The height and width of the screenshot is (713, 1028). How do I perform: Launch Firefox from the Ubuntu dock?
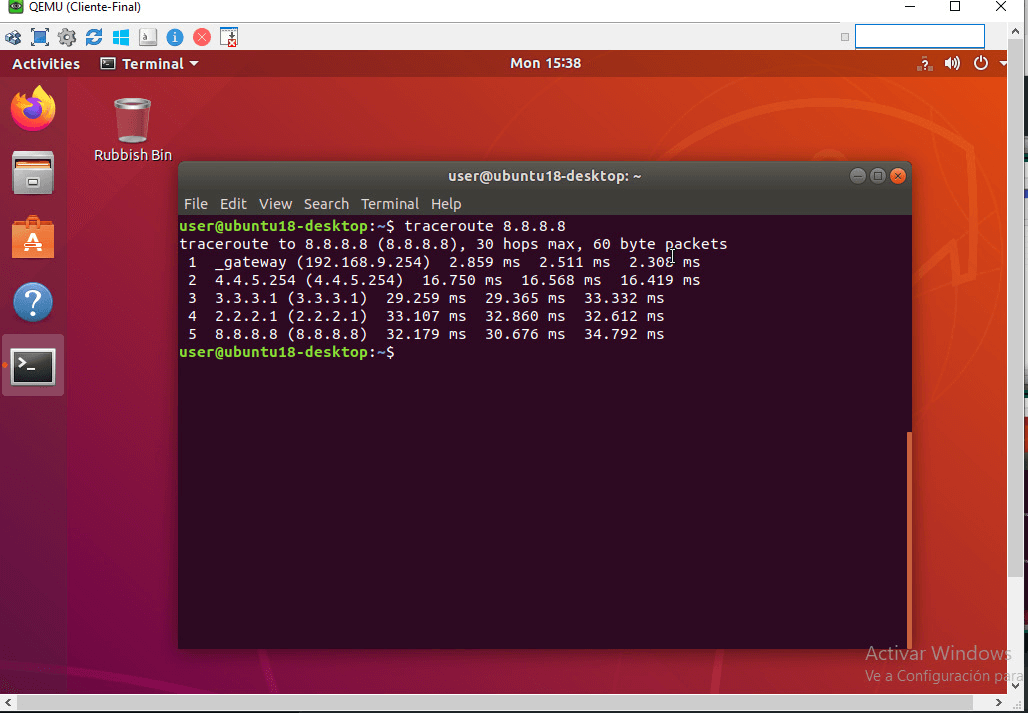(x=33, y=109)
